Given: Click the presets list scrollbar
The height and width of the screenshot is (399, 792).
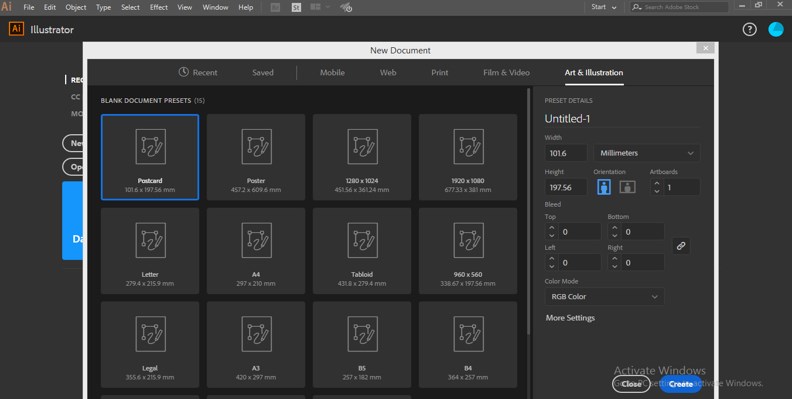Looking at the screenshot, I should (x=528, y=212).
